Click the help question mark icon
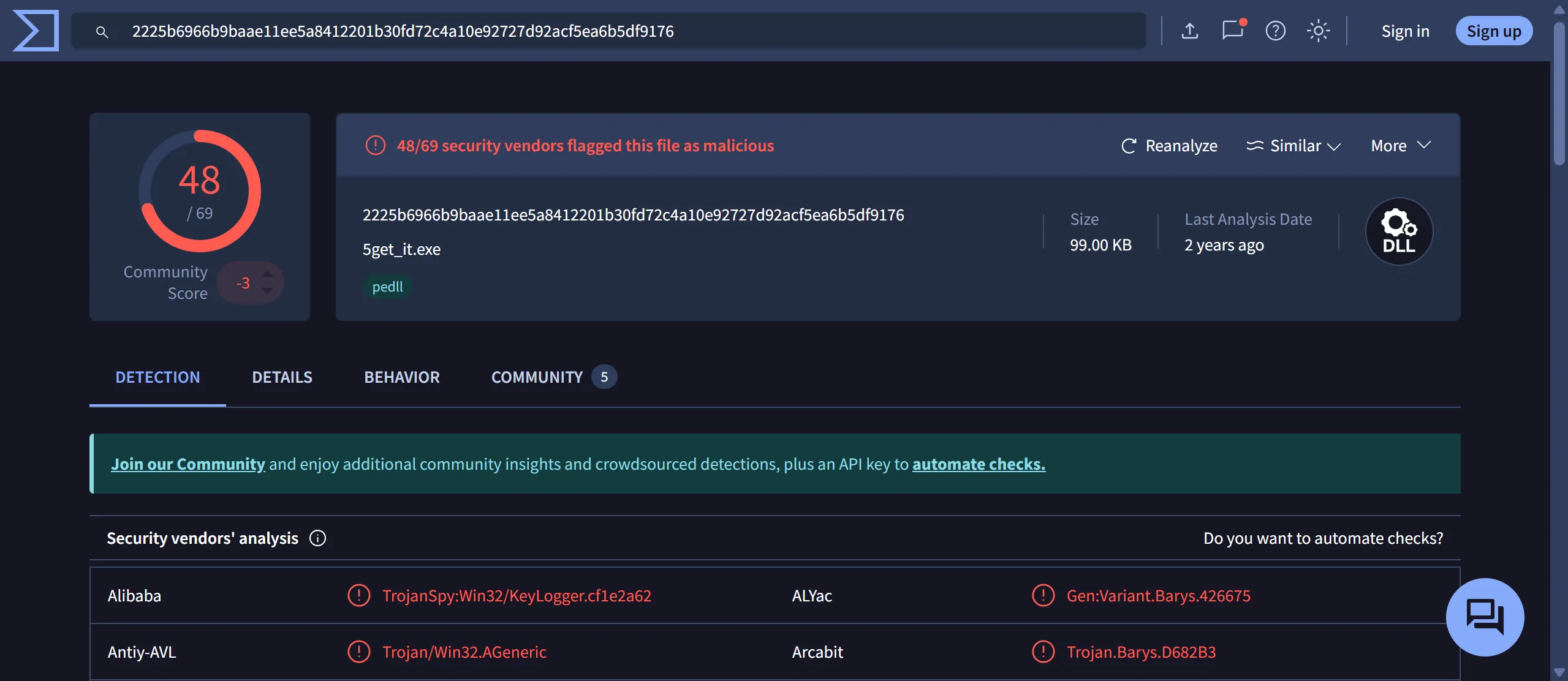Viewport: 1568px width, 681px height. pyautogui.click(x=1275, y=31)
